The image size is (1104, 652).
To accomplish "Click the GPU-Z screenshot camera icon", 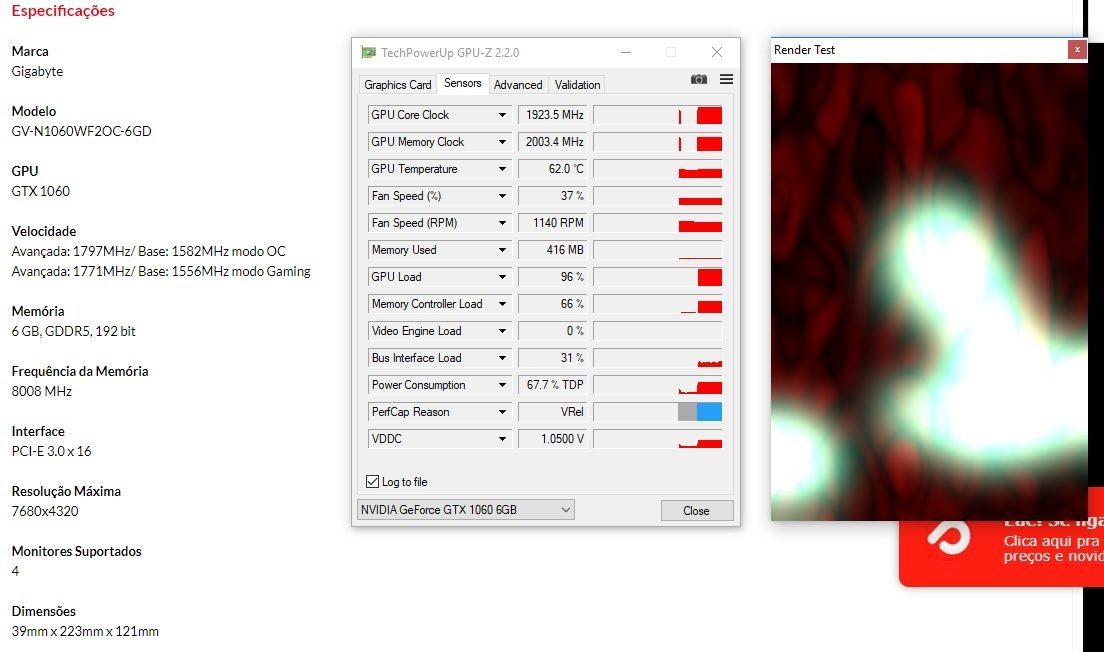I will pyautogui.click(x=698, y=79).
